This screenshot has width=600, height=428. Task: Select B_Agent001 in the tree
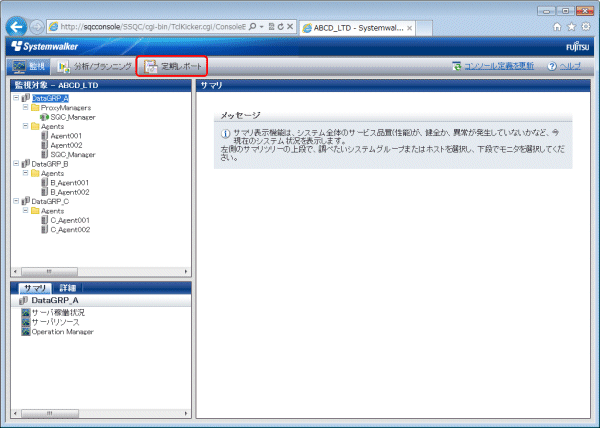coord(70,183)
